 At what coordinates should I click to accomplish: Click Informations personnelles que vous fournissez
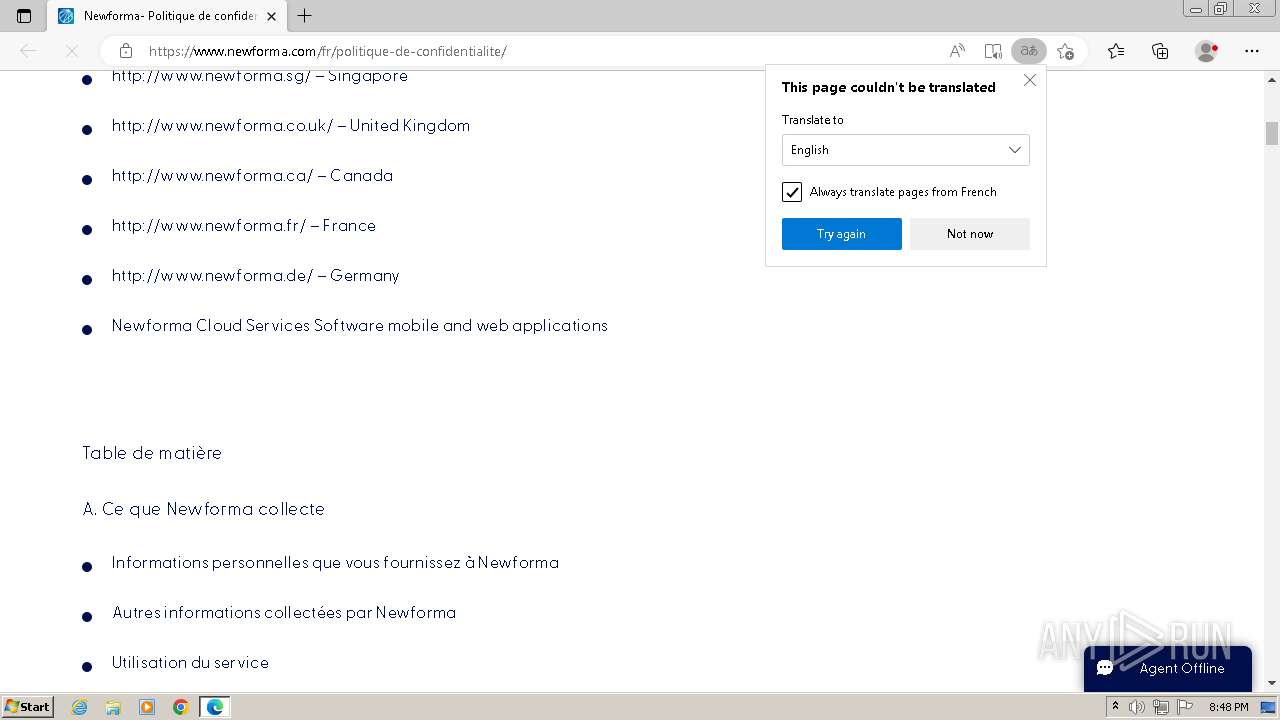(x=335, y=563)
